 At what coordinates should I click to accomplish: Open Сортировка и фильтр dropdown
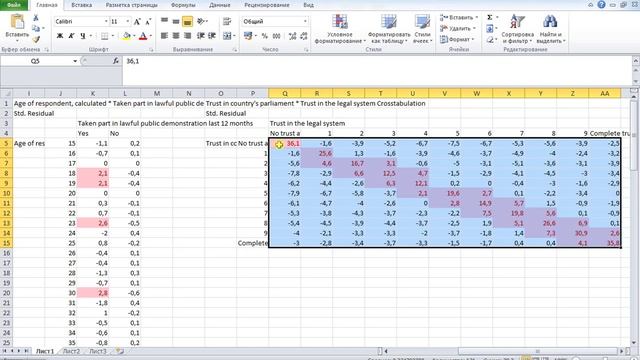click(517, 29)
